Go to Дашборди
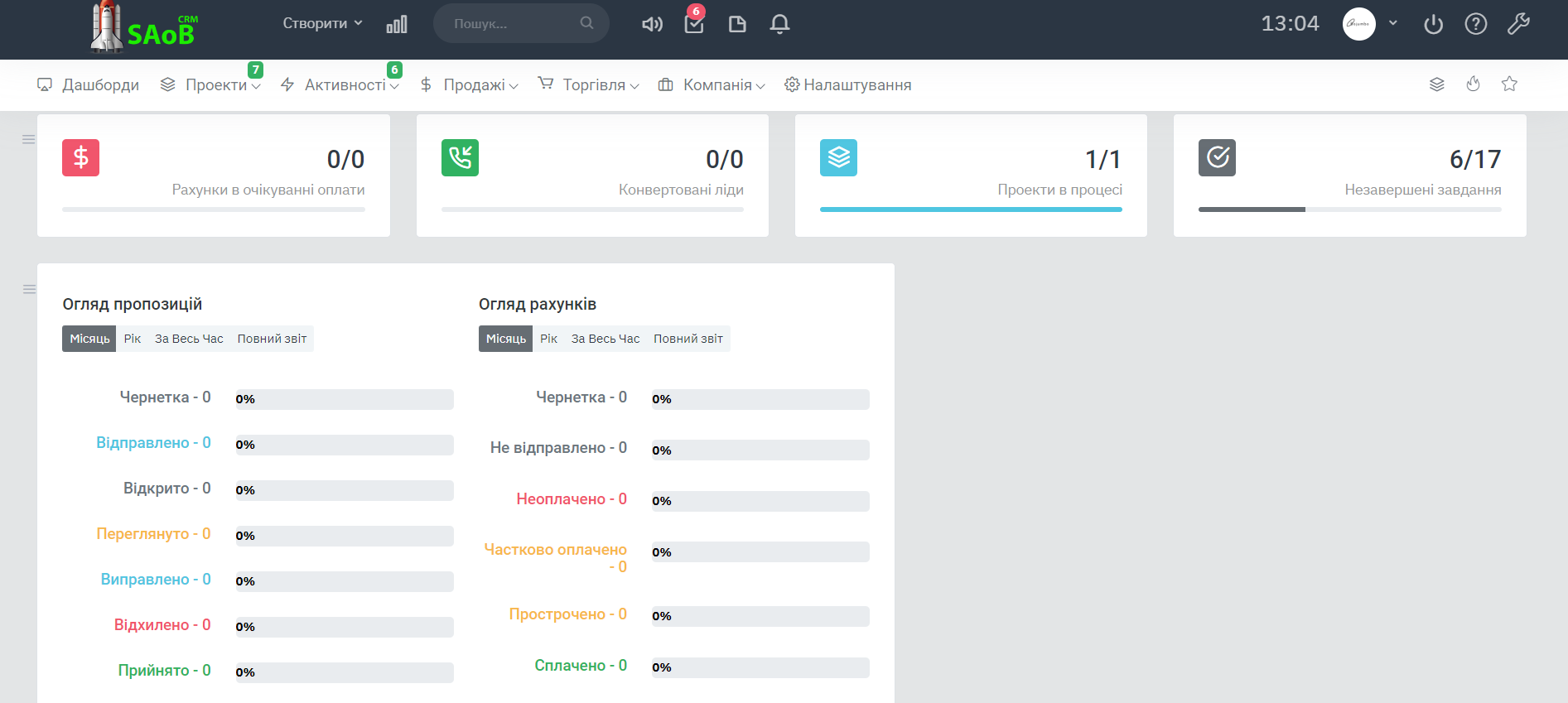 coord(100,84)
